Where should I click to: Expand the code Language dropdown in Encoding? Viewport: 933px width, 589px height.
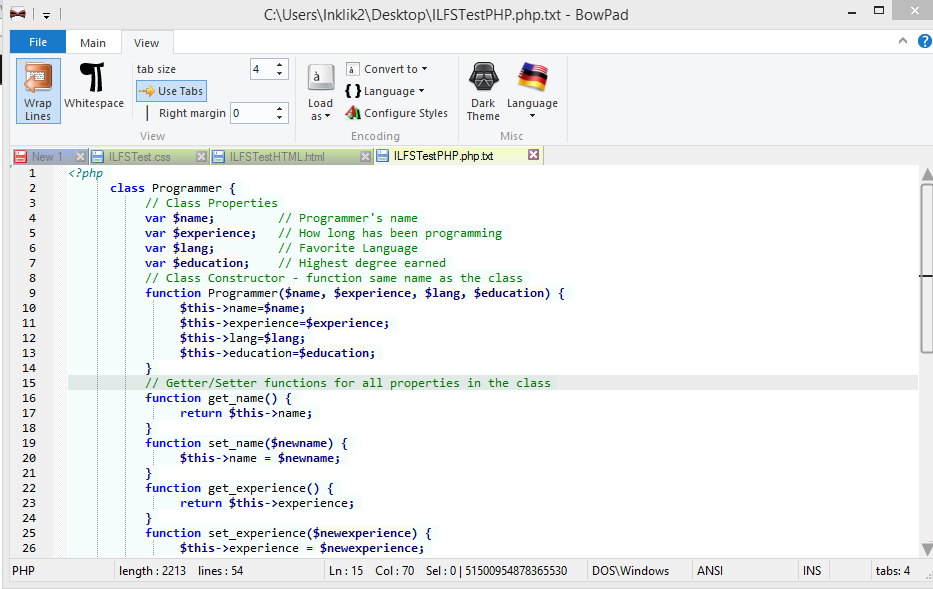click(385, 91)
